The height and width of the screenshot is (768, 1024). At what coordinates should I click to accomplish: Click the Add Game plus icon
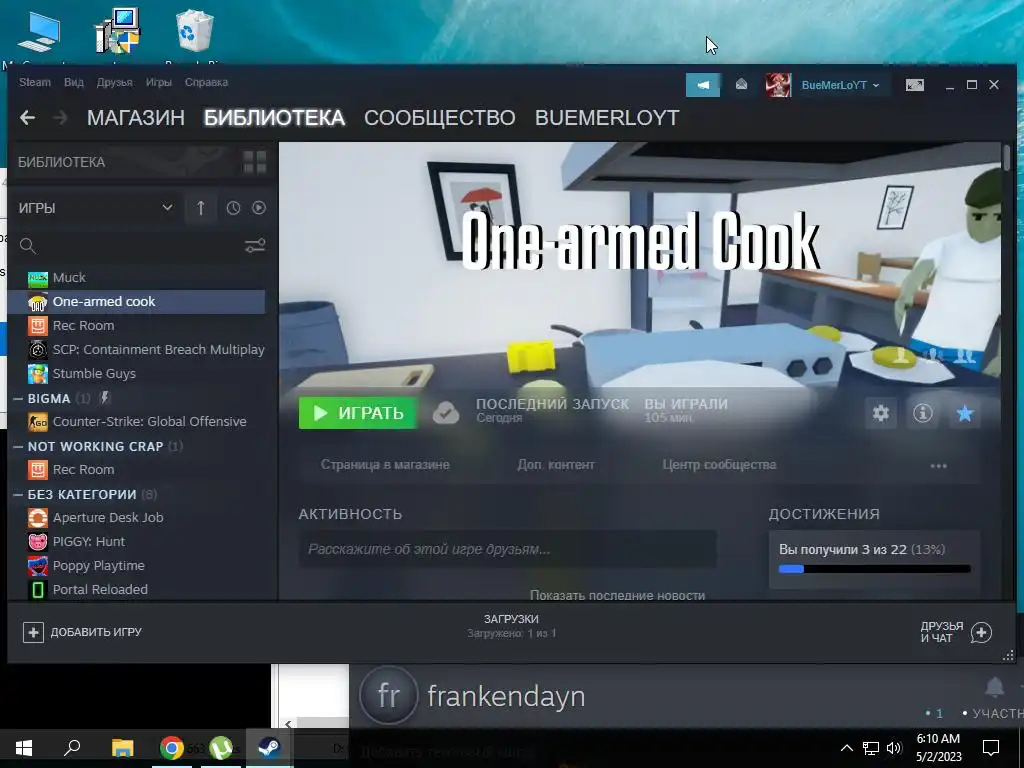click(x=33, y=632)
